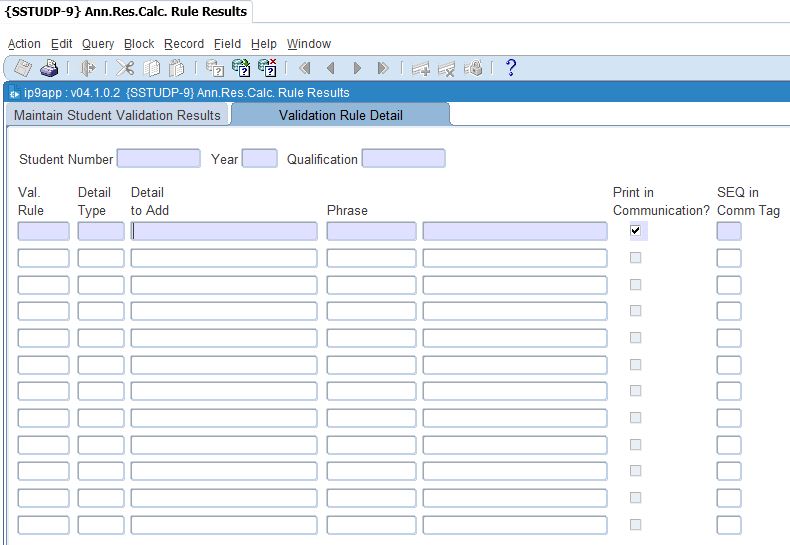Select the Validation Rule Detail tab

point(341,115)
